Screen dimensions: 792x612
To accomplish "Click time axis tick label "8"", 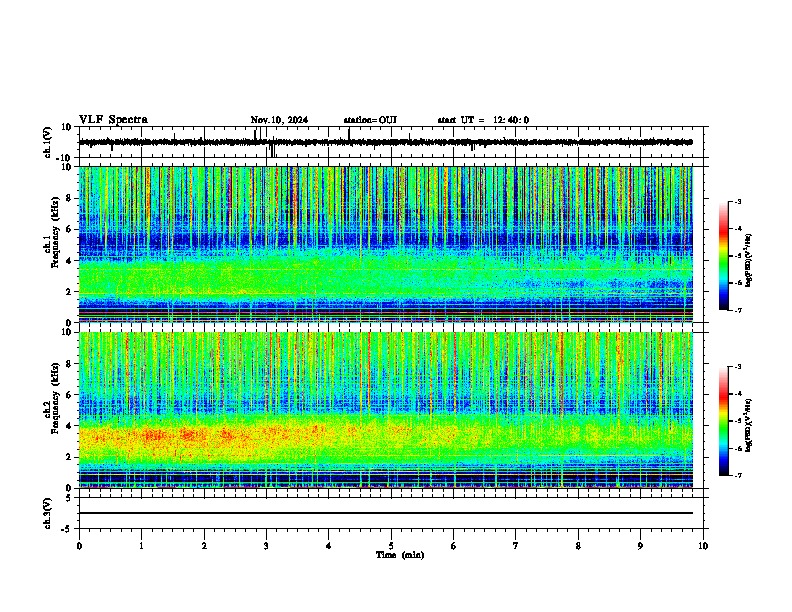I will 578,546.
